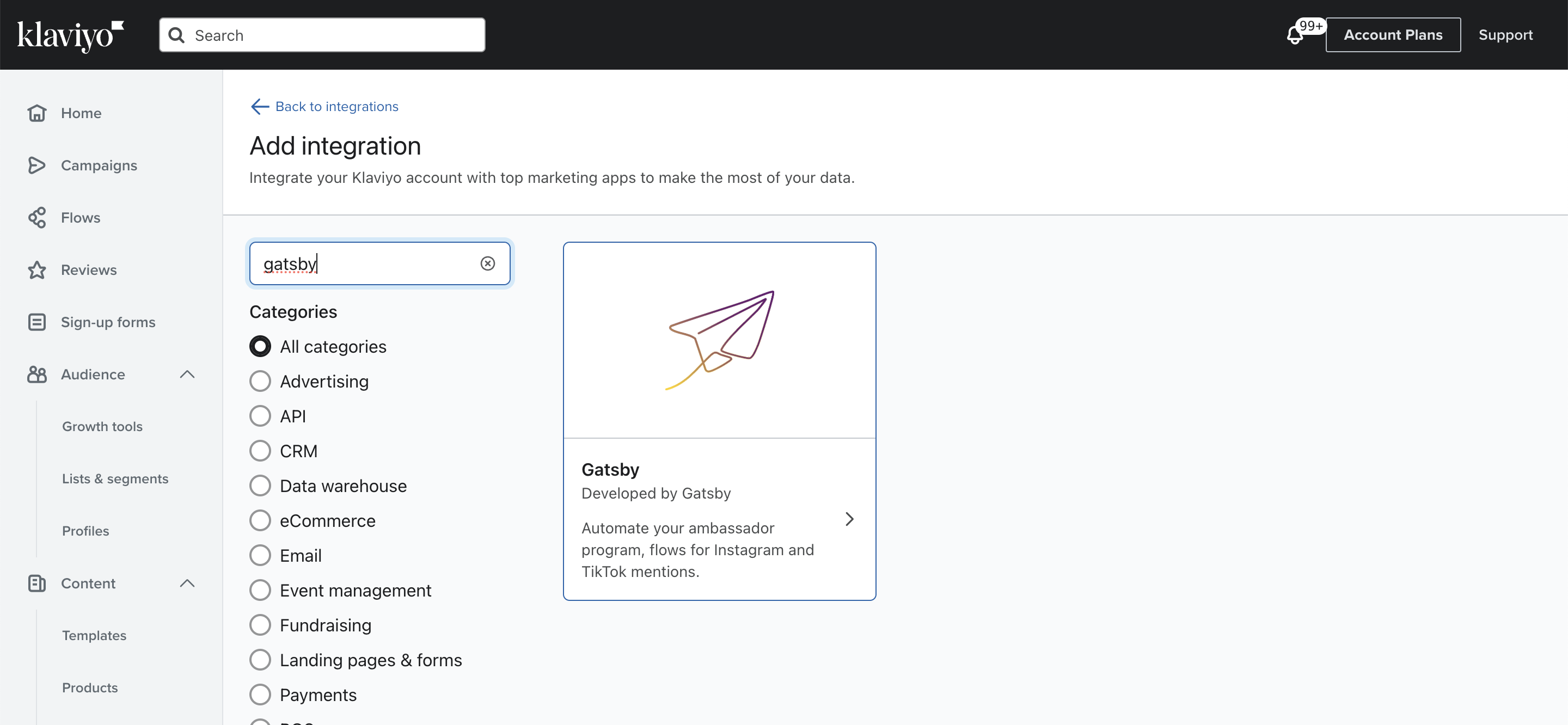This screenshot has height=725, width=1568.
Task: Click the Content label in sidebar
Action: pyautogui.click(x=88, y=583)
